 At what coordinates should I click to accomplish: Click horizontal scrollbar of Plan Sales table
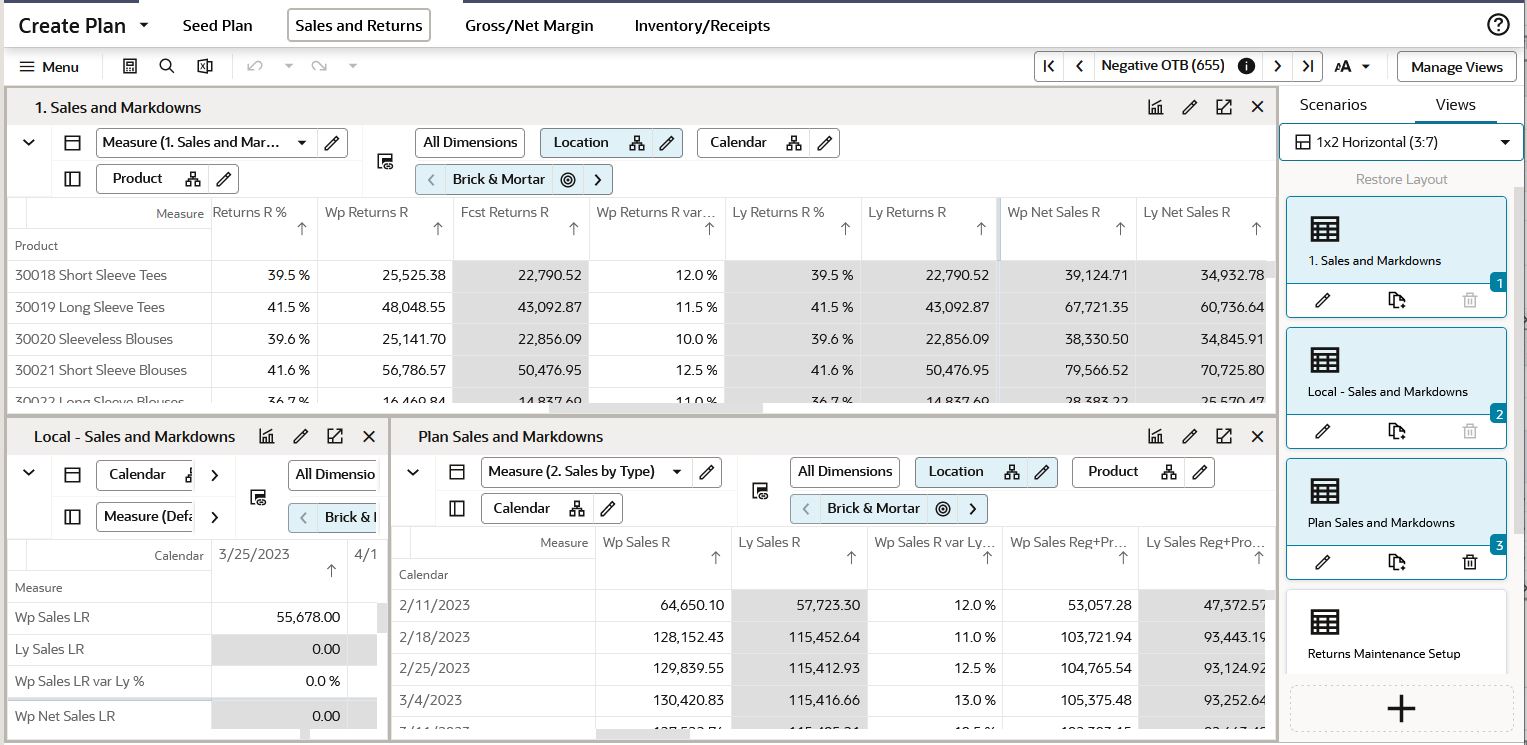click(x=642, y=735)
